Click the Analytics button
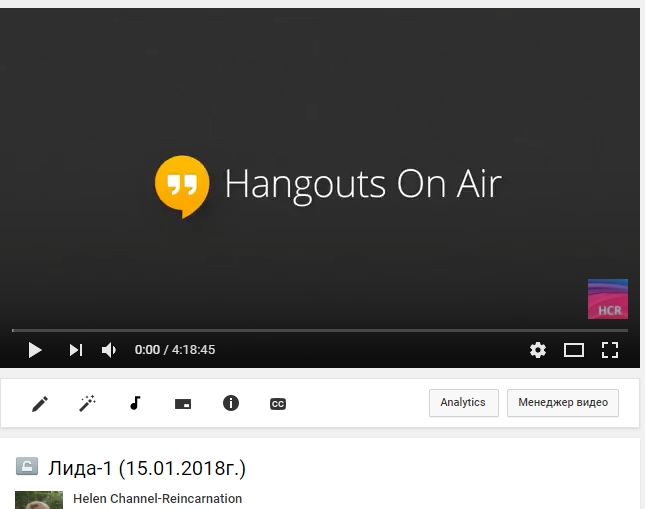Screen dimensions: 645x509 point(463,403)
